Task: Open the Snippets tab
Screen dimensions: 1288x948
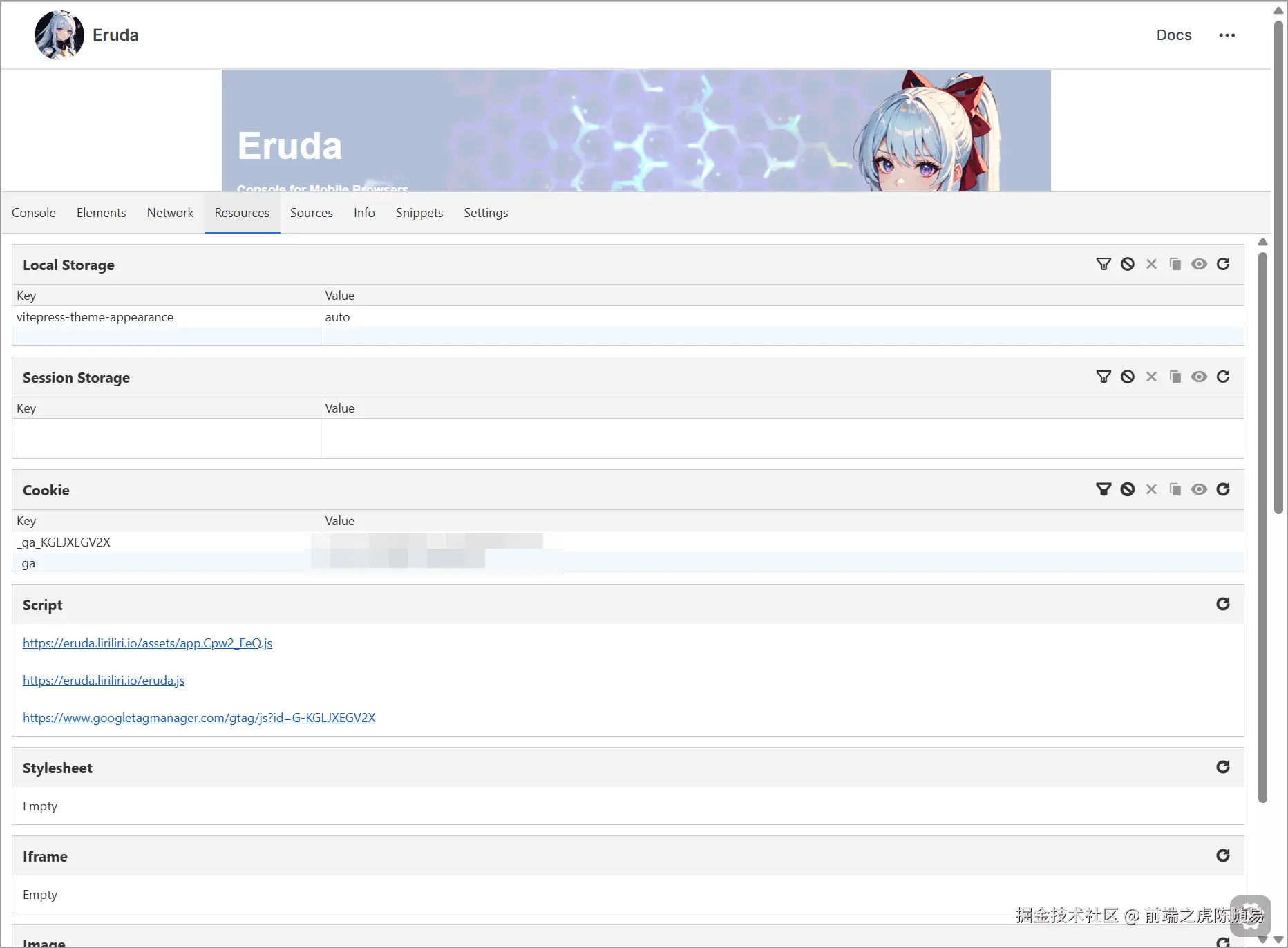Action: point(419,213)
